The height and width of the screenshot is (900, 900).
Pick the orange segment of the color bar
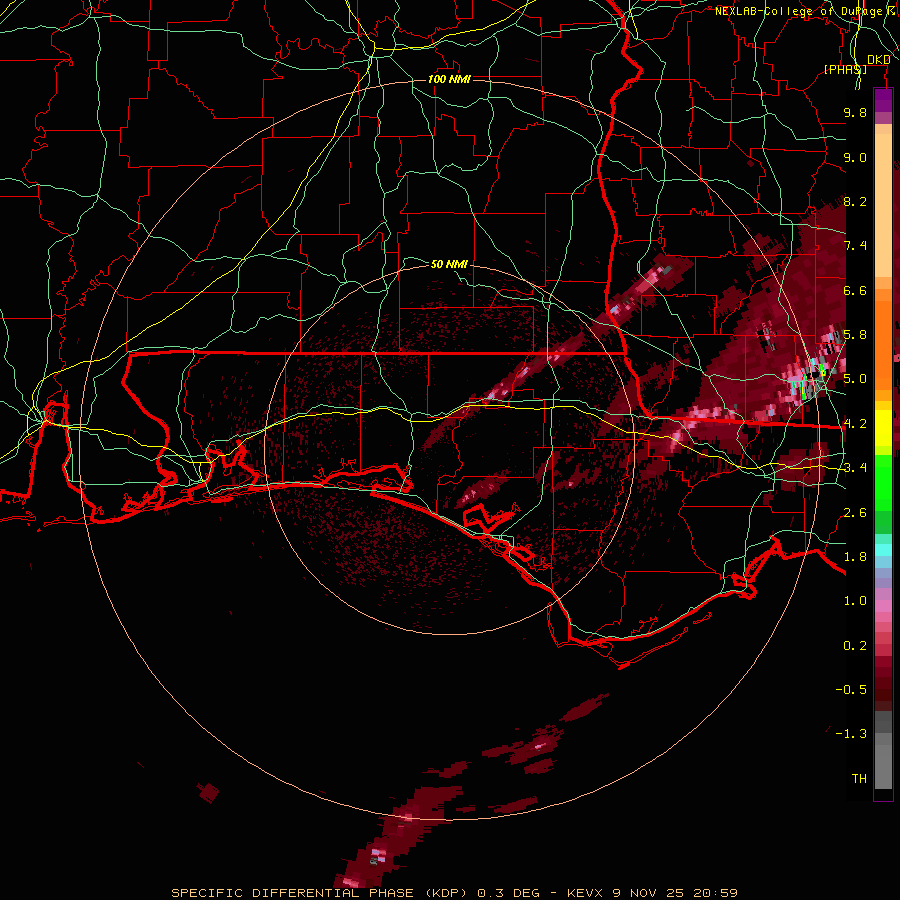coord(883,344)
